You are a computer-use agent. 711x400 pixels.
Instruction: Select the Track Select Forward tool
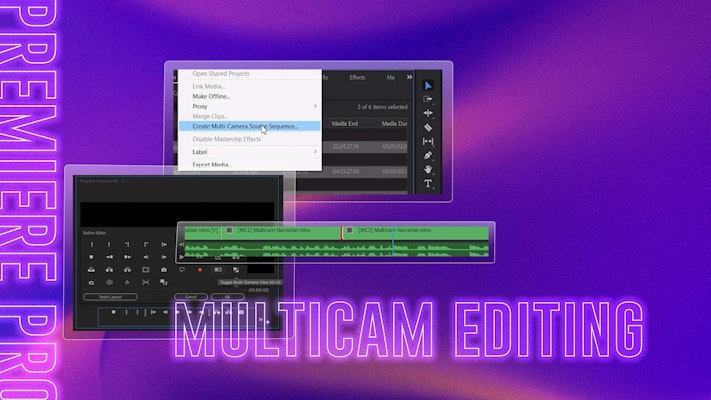click(x=428, y=99)
